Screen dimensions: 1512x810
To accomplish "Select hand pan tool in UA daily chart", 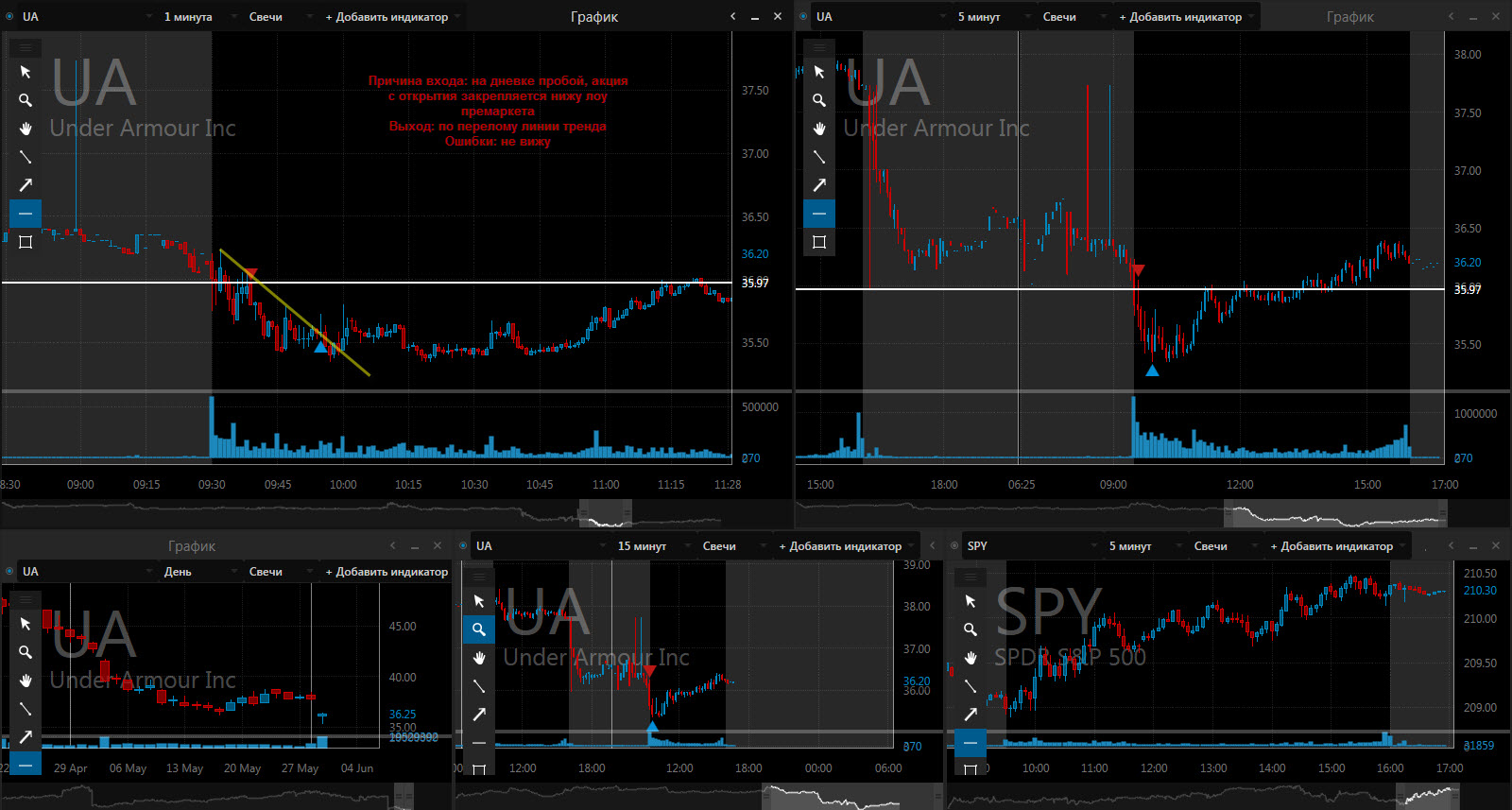I will [26, 681].
